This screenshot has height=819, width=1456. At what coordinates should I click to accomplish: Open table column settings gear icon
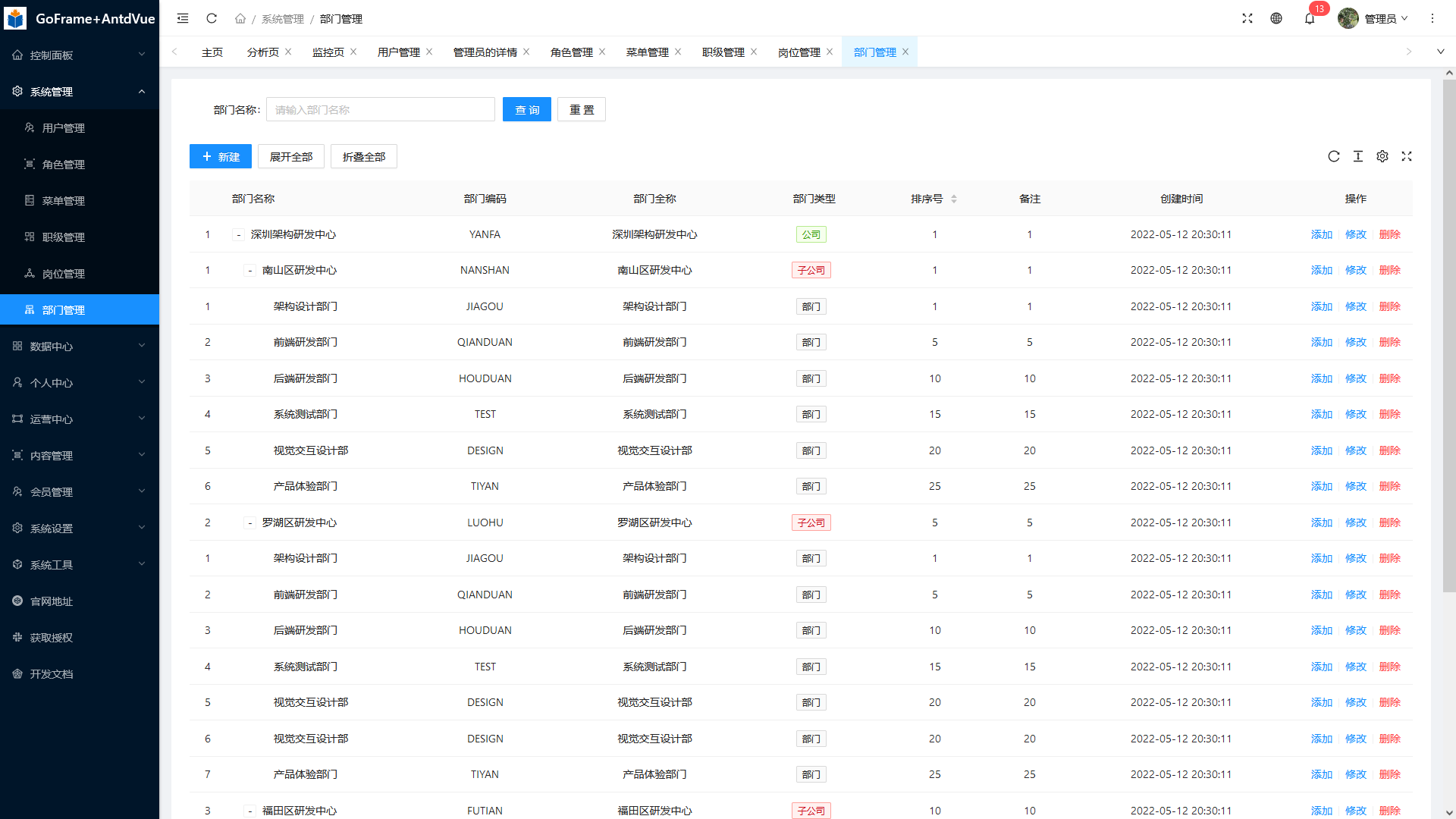tap(1382, 156)
